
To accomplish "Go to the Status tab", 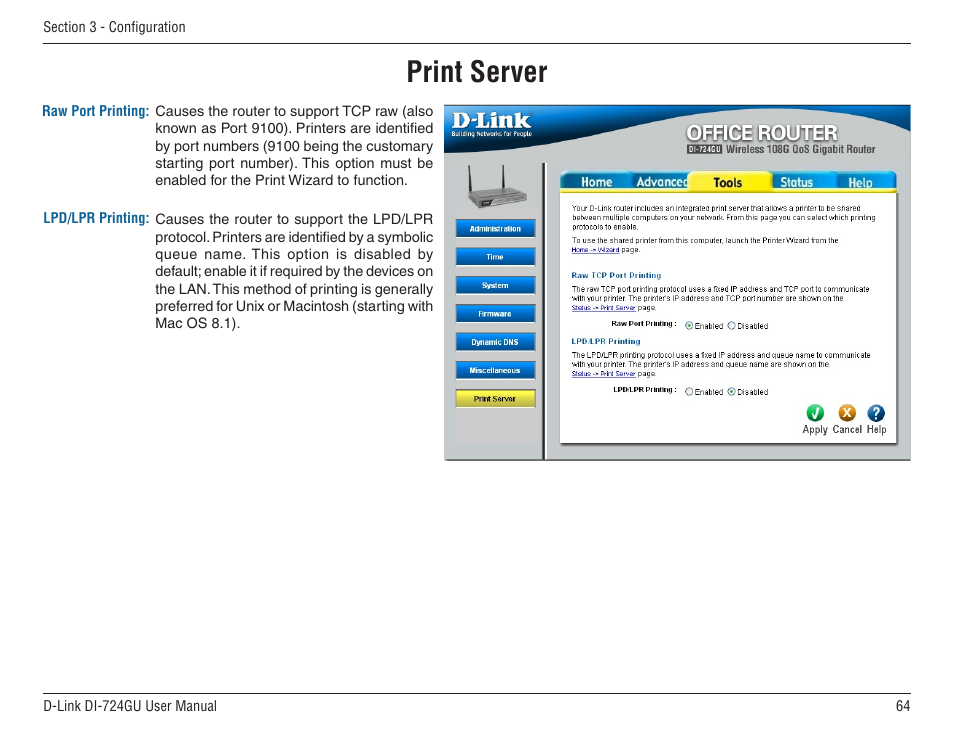I will point(796,182).
